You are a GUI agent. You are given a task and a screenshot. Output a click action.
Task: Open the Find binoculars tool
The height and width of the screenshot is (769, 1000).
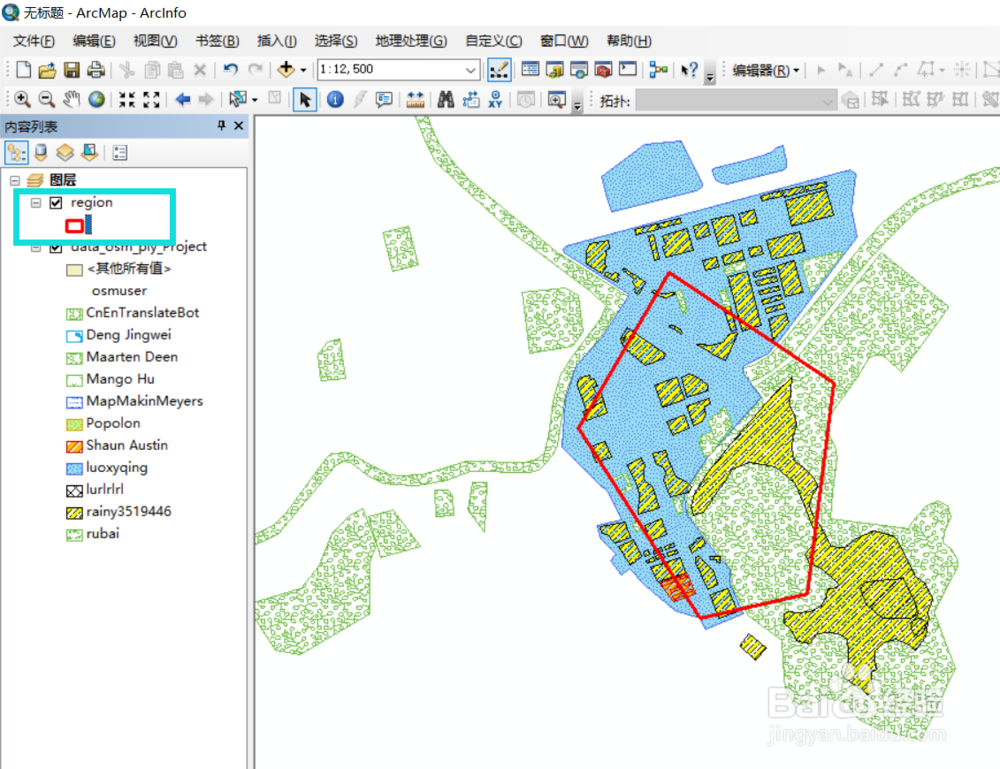point(446,99)
